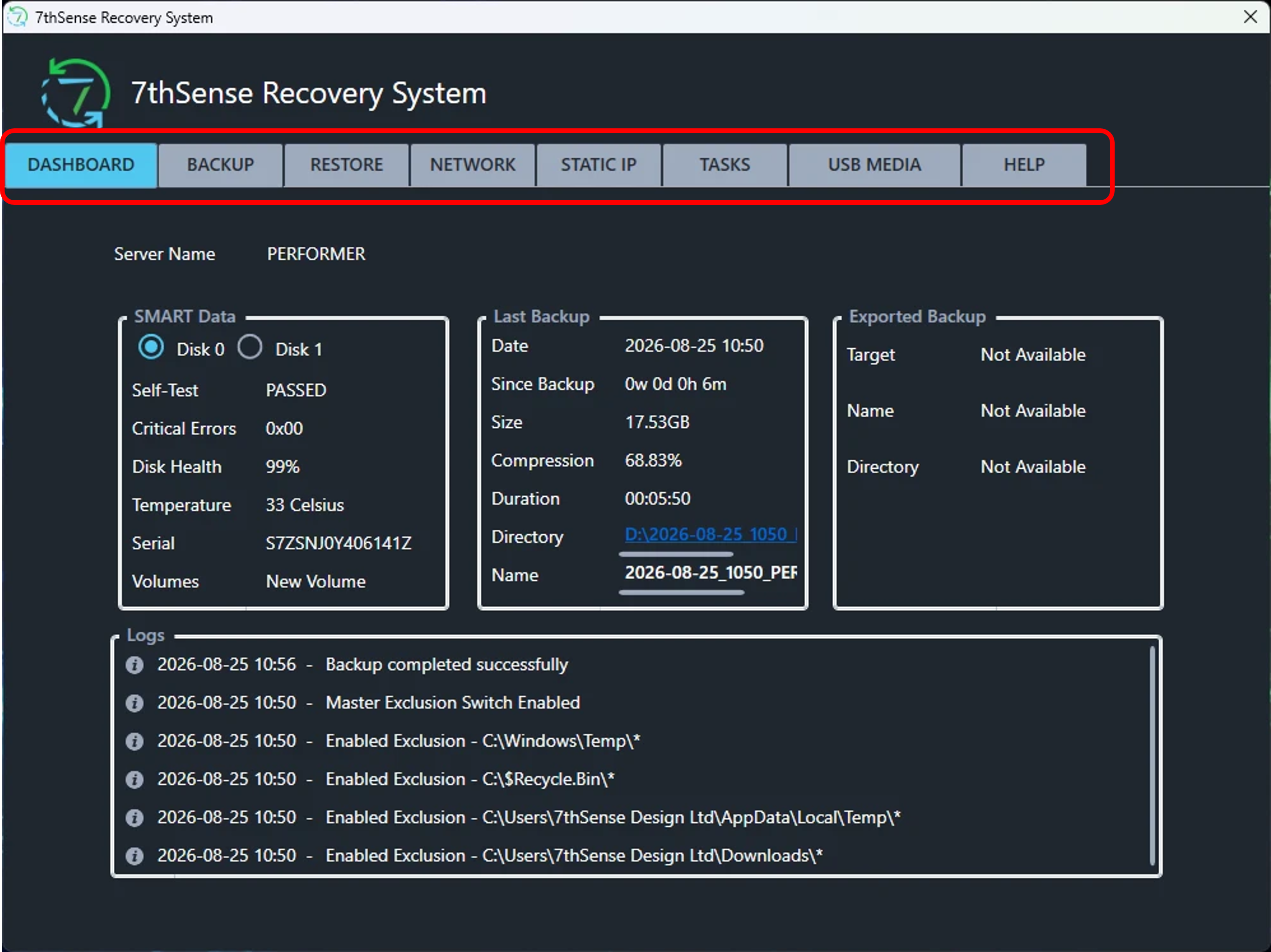This screenshot has width=1271, height=952.
Task: Click info icon for AppData\Local\Temp exclusion log
Action: tap(135, 818)
